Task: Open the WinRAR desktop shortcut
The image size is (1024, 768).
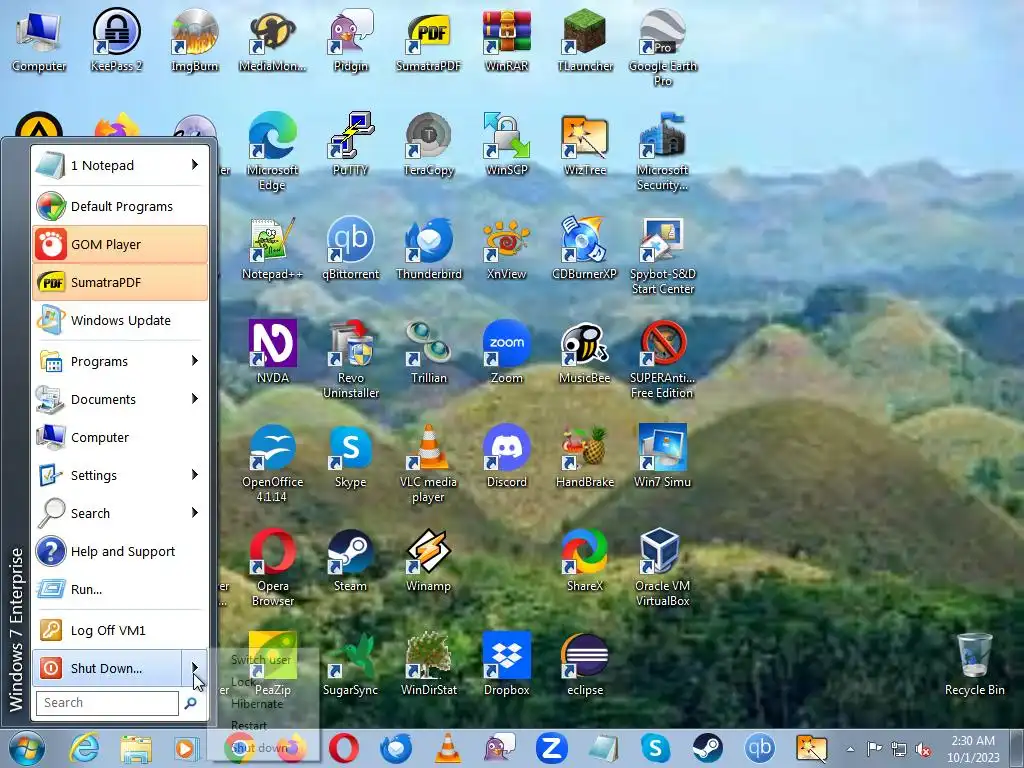Action: tap(507, 40)
